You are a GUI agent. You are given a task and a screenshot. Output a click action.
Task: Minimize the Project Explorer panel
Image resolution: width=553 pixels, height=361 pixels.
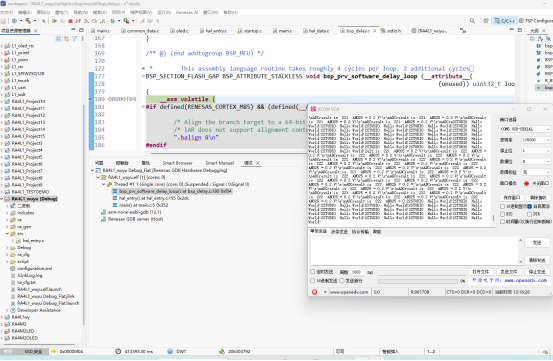click(73, 30)
